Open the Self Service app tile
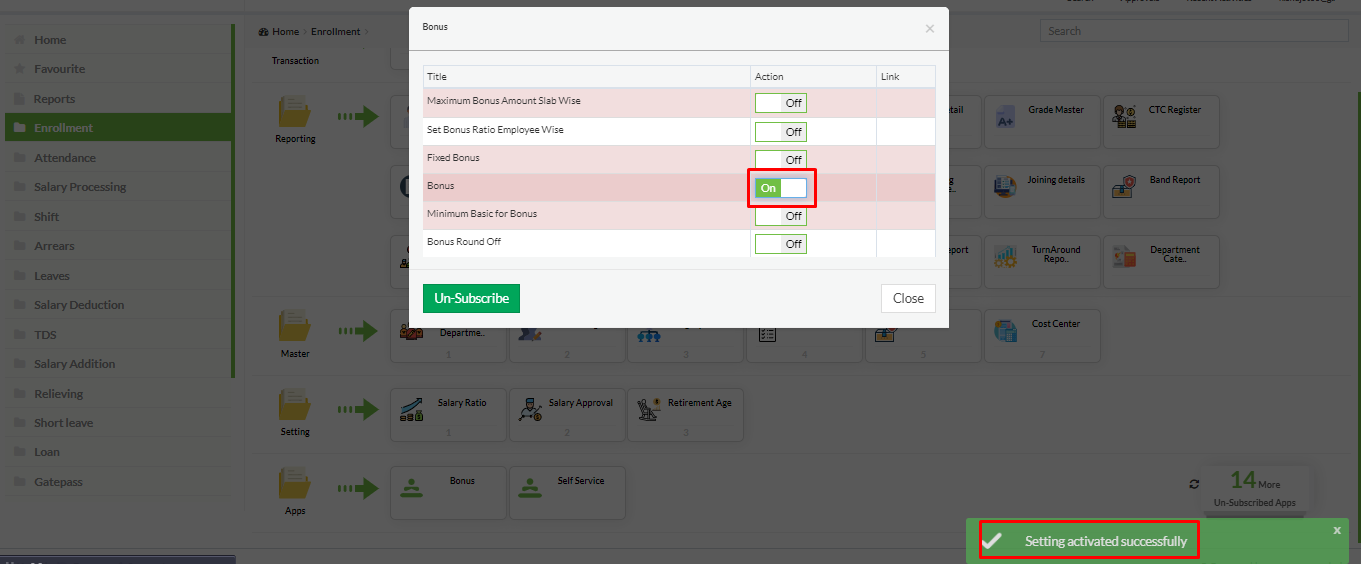 (567, 493)
